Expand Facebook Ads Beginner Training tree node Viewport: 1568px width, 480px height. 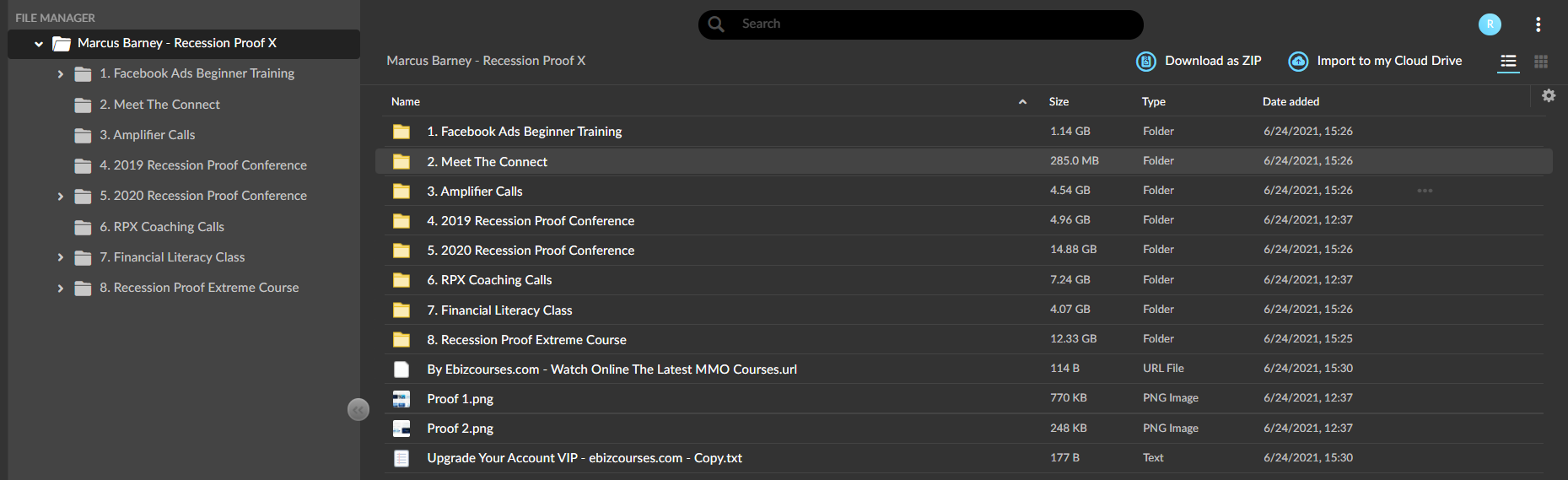[60, 74]
